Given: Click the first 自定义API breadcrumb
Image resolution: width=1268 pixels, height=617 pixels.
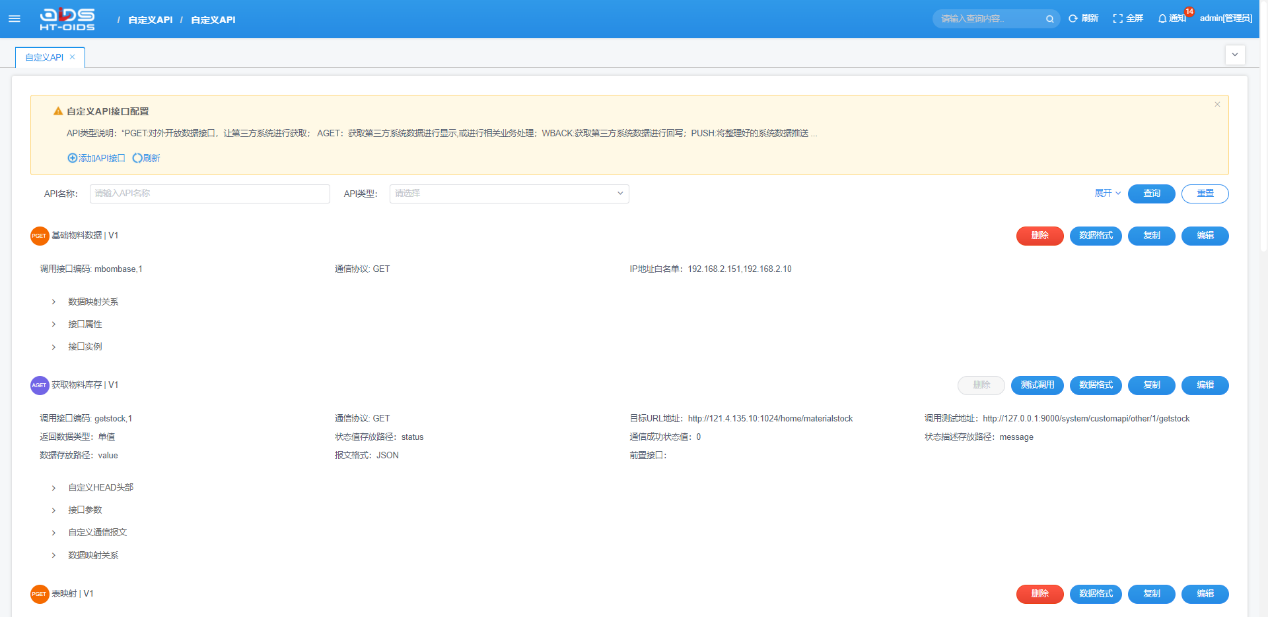Looking at the screenshot, I should point(150,19).
